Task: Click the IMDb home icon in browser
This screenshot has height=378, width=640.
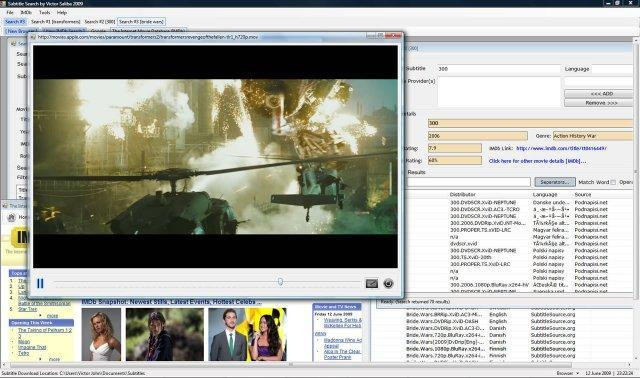Action: (11, 218)
